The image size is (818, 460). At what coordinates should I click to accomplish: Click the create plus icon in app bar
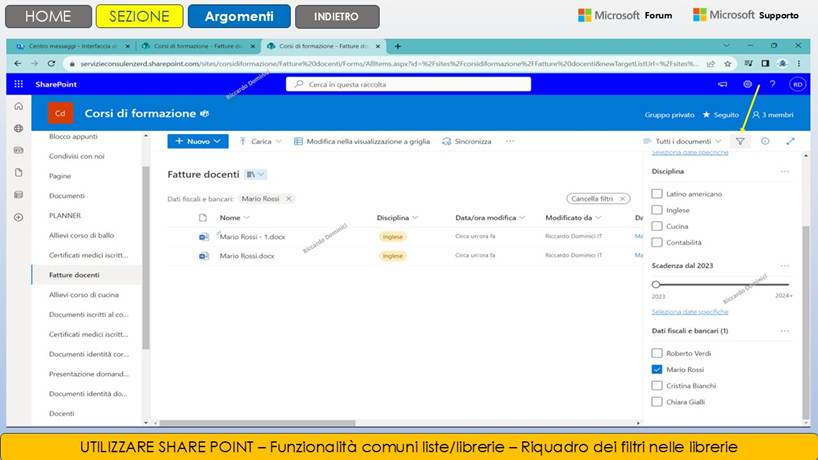[x=19, y=217]
